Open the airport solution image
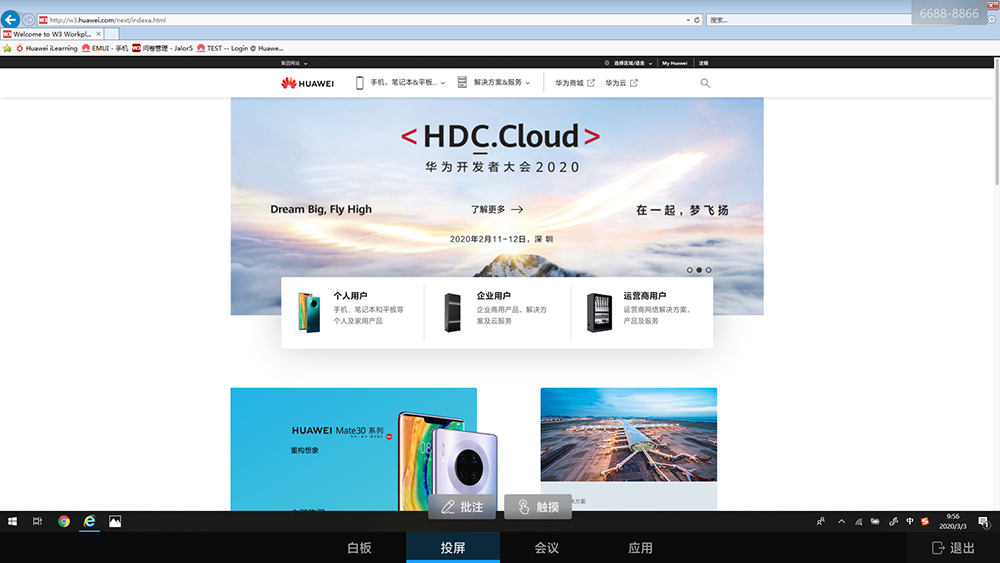The width and height of the screenshot is (1000, 563). point(628,434)
